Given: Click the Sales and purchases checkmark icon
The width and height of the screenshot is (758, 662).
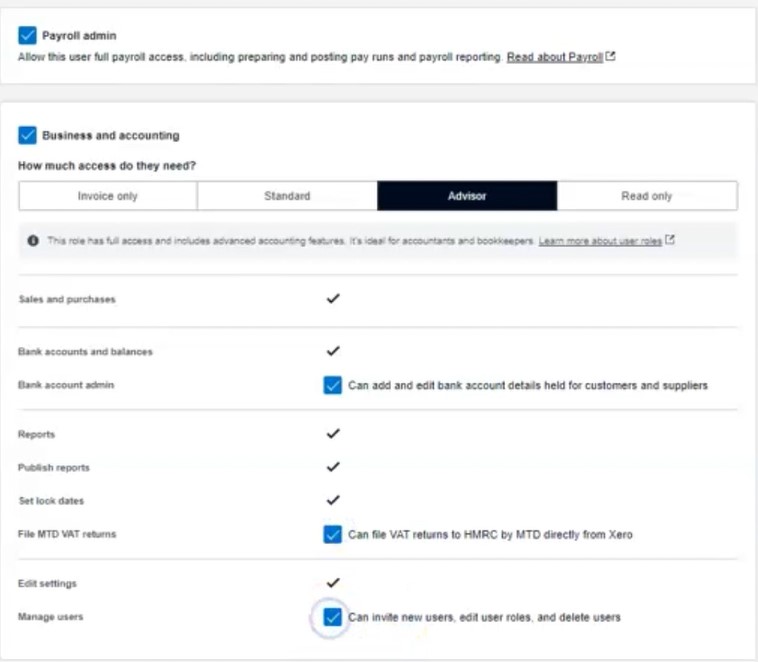Looking at the screenshot, I should click(x=333, y=299).
